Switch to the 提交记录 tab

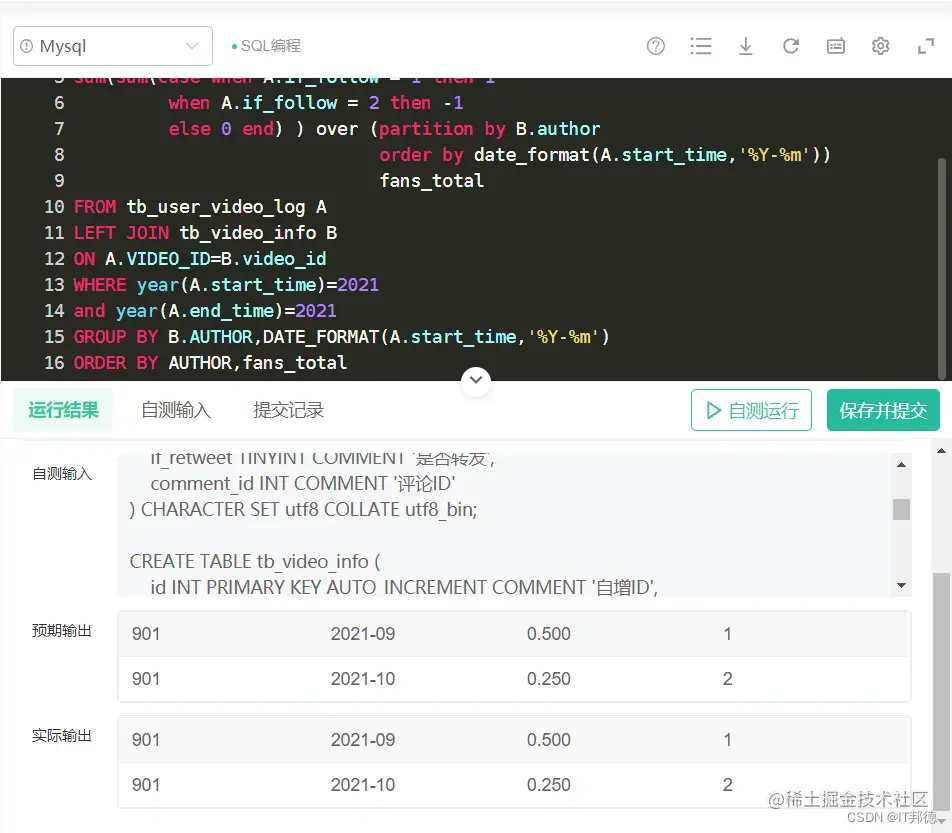tap(288, 410)
